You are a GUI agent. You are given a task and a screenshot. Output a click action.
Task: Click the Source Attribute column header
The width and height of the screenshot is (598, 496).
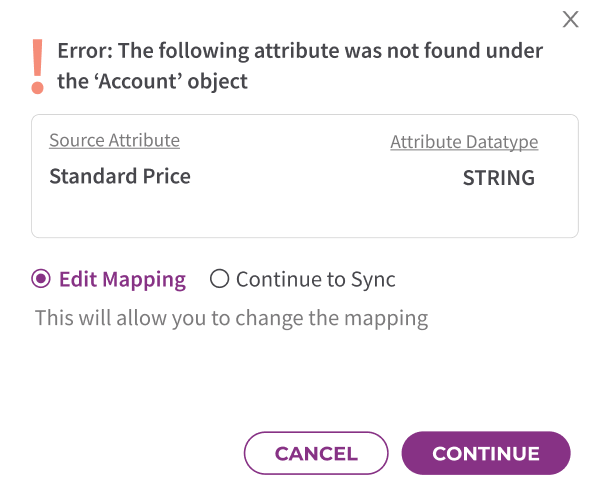[114, 140]
